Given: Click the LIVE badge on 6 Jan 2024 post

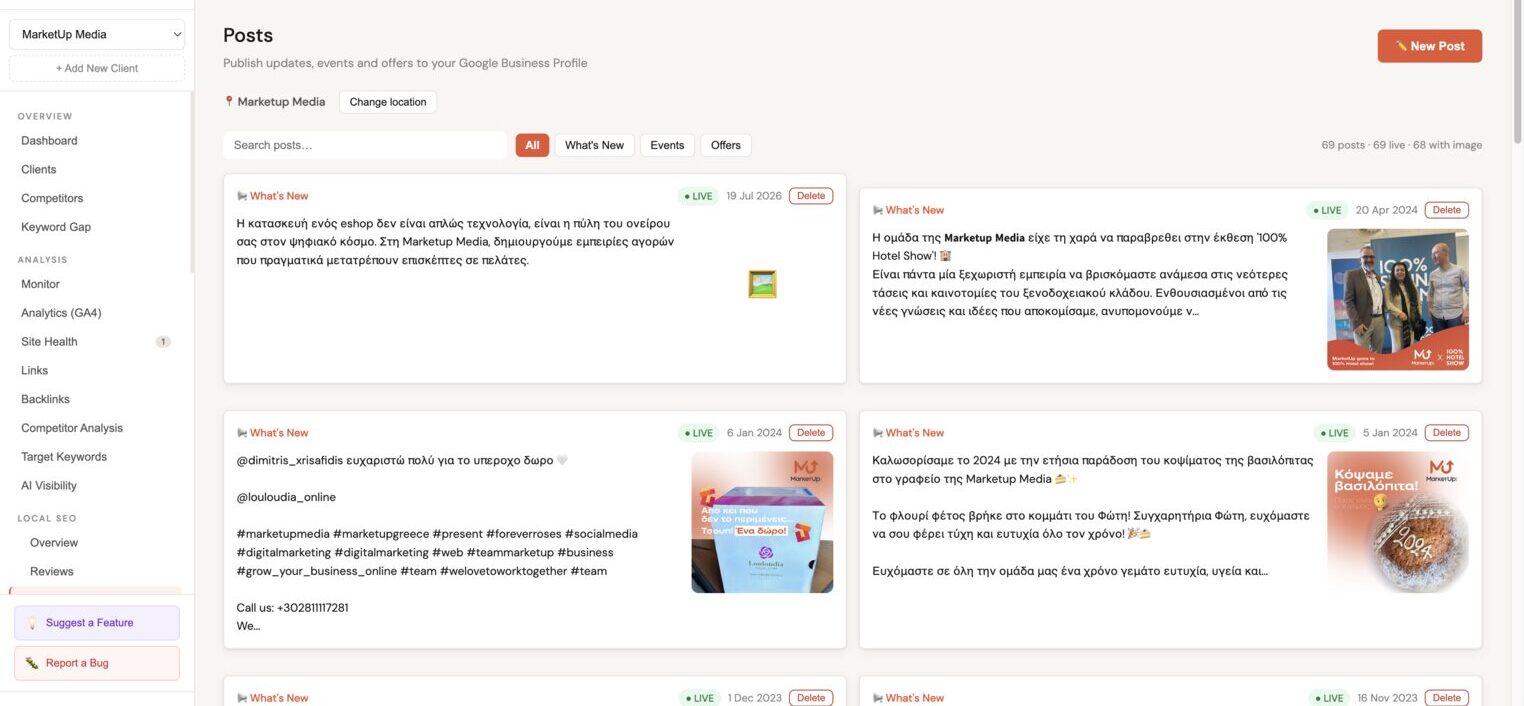Looking at the screenshot, I should coord(698,433).
